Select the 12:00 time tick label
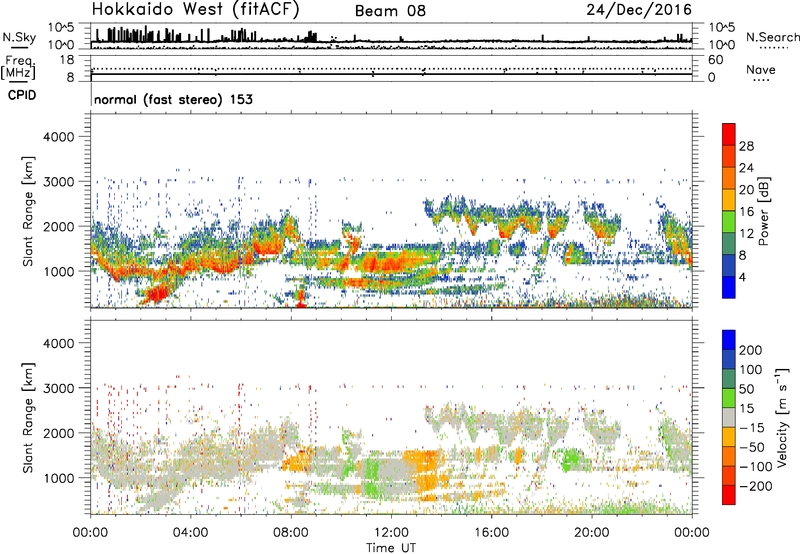The height and width of the screenshot is (554, 800). tap(391, 533)
